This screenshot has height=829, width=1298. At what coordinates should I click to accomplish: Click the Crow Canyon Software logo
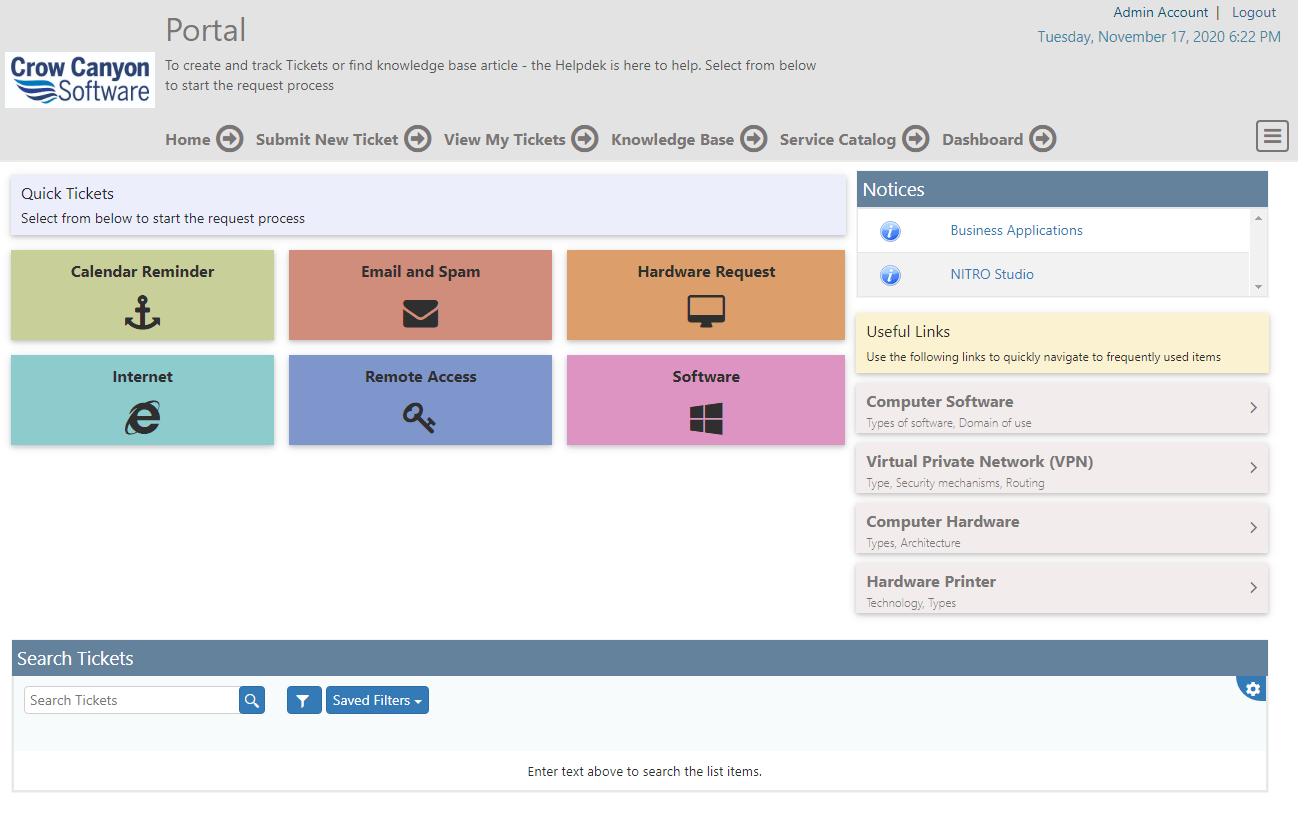coord(80,80)
